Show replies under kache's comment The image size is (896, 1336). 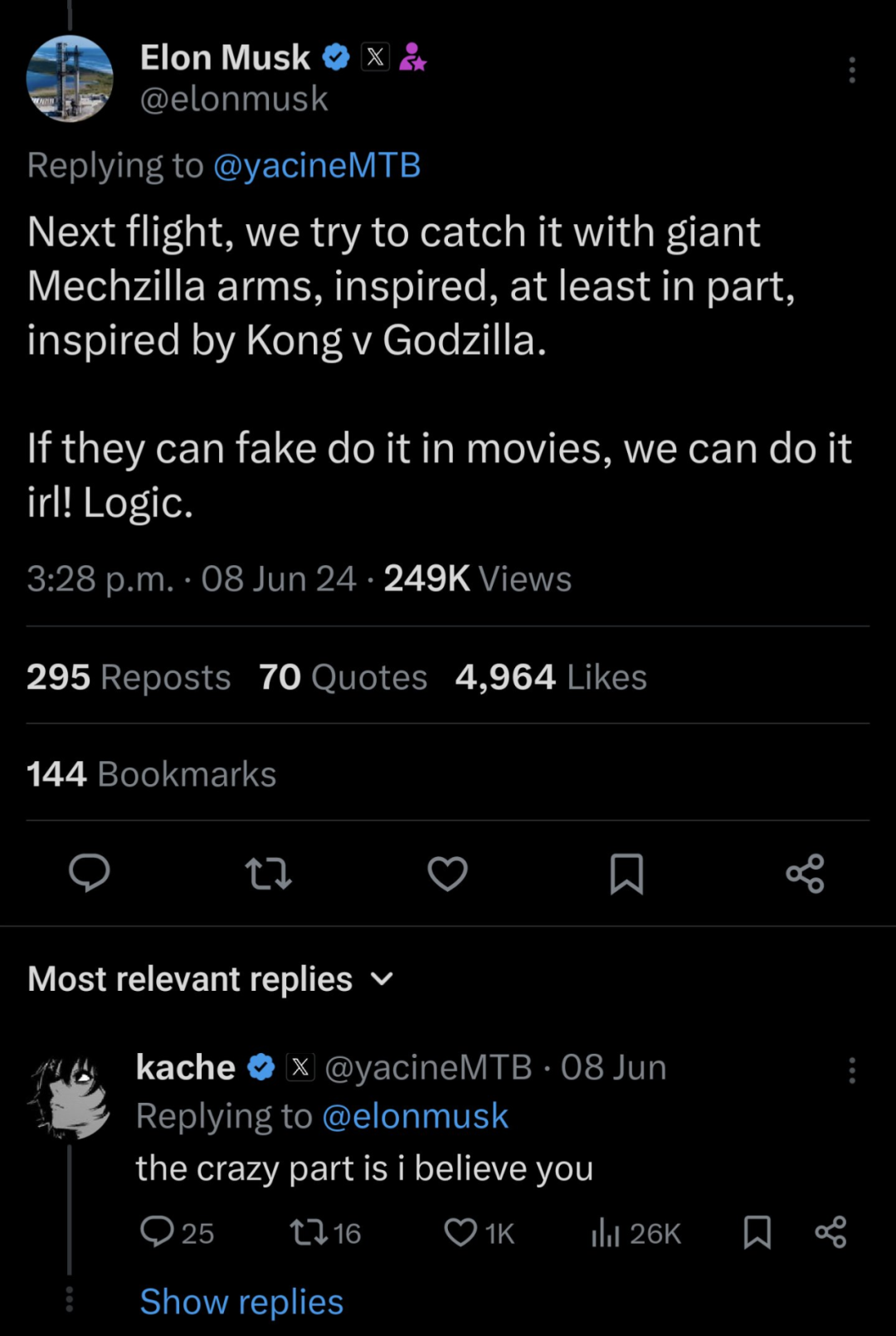241,1301
